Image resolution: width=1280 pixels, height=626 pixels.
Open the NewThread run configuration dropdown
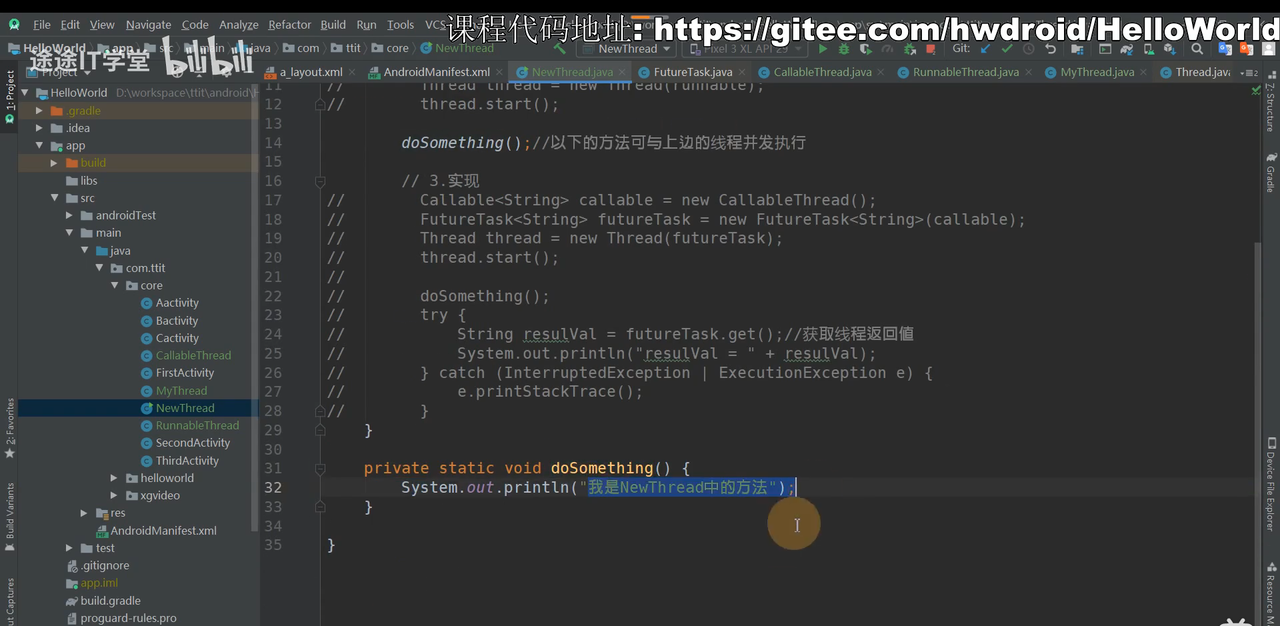click(626, 48)
